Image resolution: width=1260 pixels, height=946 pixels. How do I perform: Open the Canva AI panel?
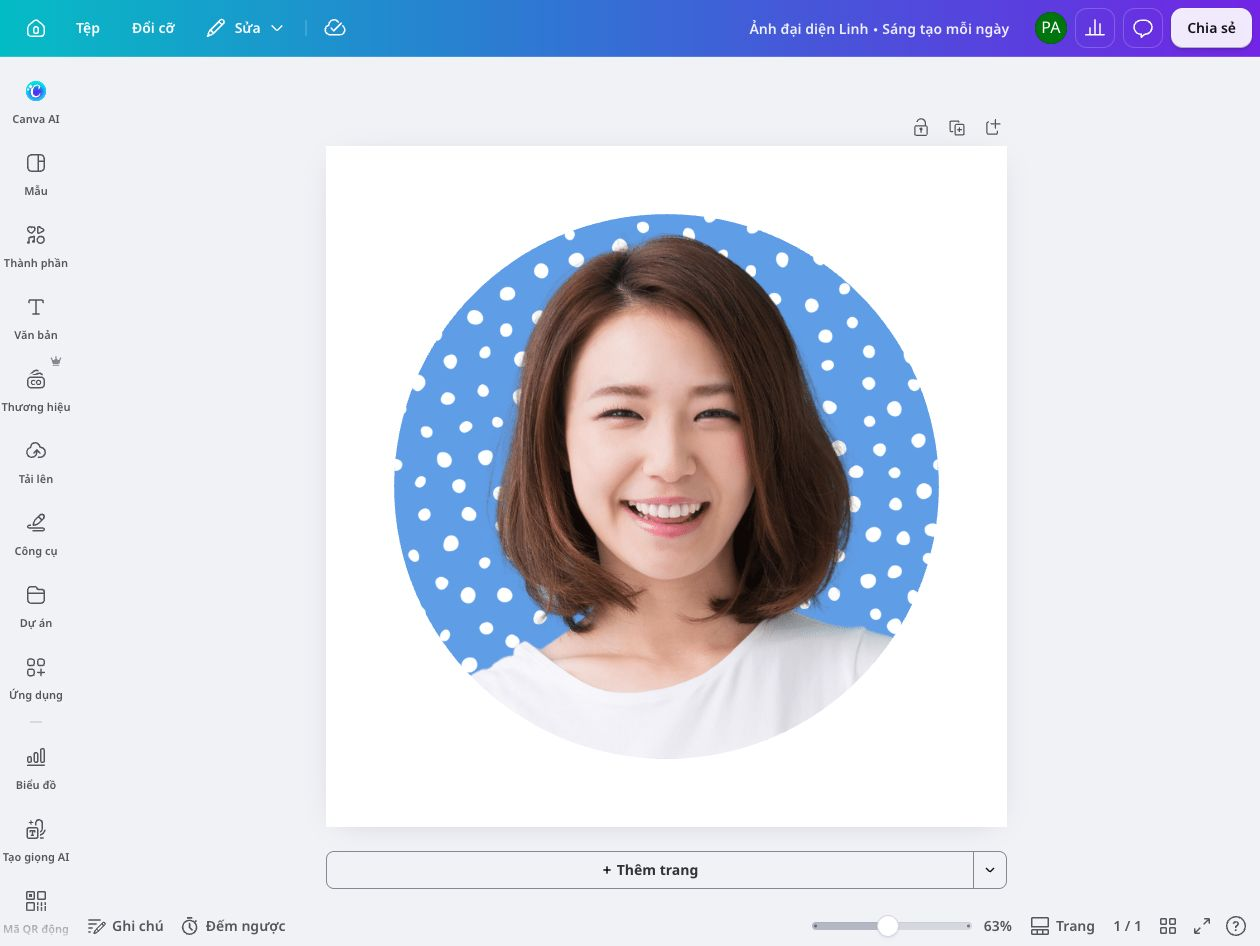(x=36, y=102)
